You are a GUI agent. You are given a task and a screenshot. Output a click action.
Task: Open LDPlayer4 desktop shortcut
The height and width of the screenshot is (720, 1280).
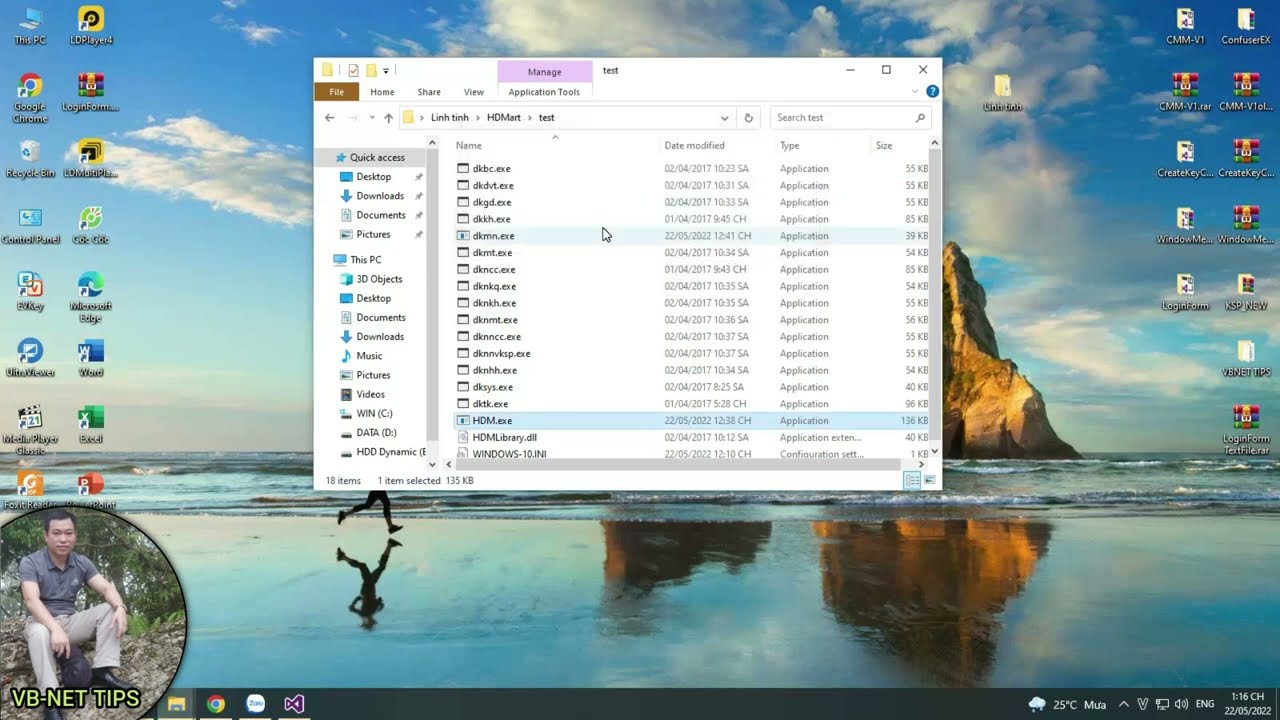pos(91,26)
